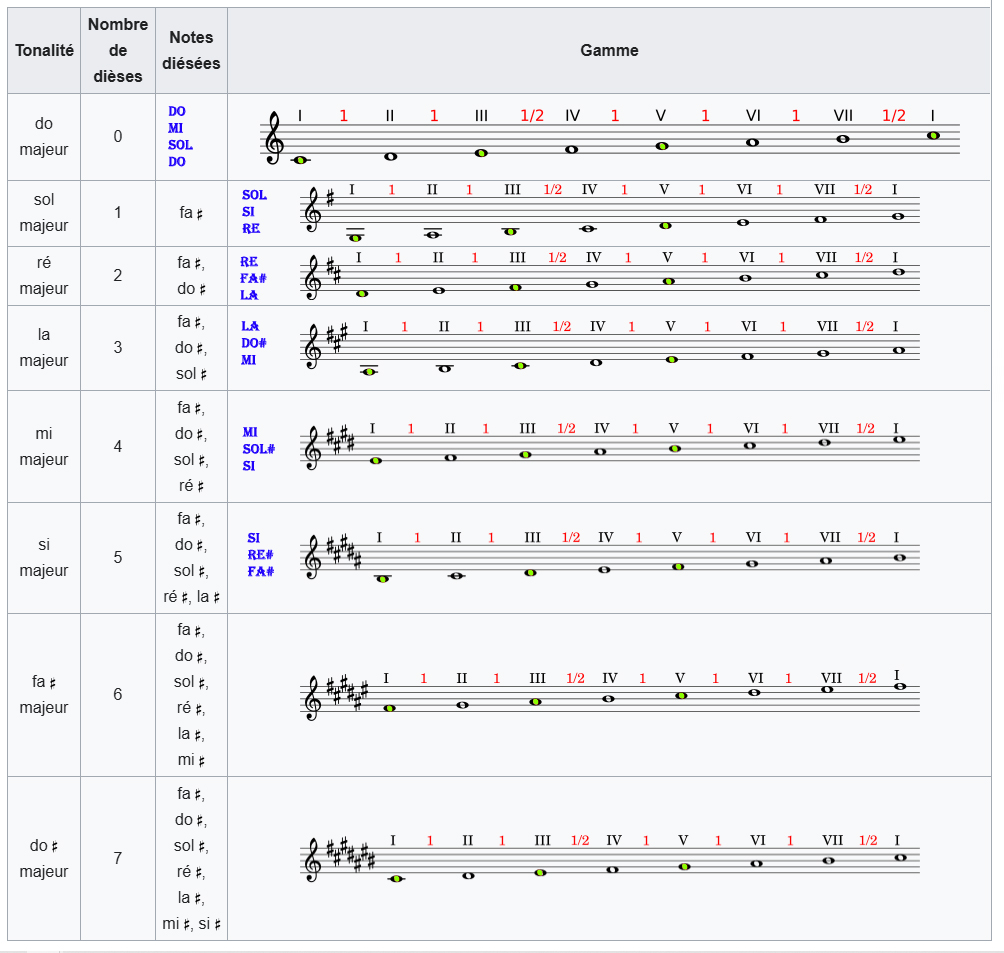Viewport: 1004px width, 953px height.
Task: Click the "Gamme" column header
Action: pos(609,51)
